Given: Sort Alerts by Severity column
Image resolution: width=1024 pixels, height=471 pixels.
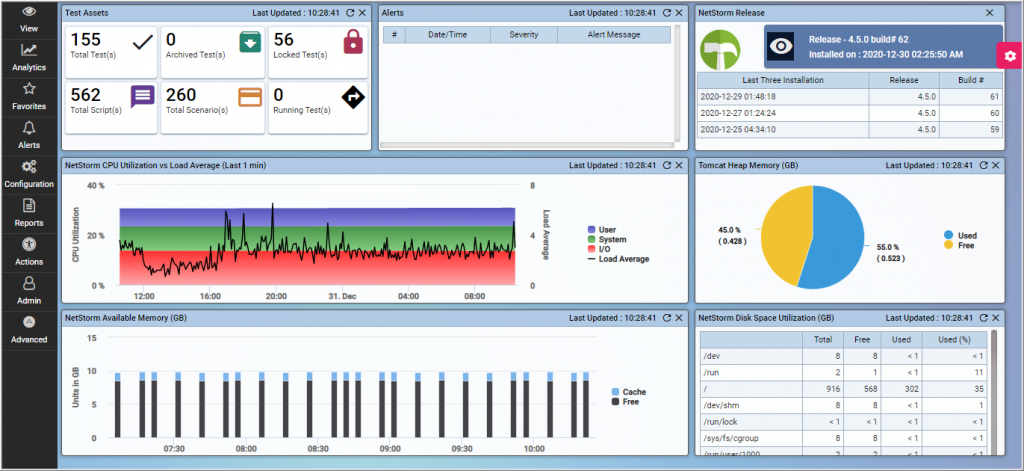Looking at the screenshot, I should pyautogui.click(x=524, y=35).
